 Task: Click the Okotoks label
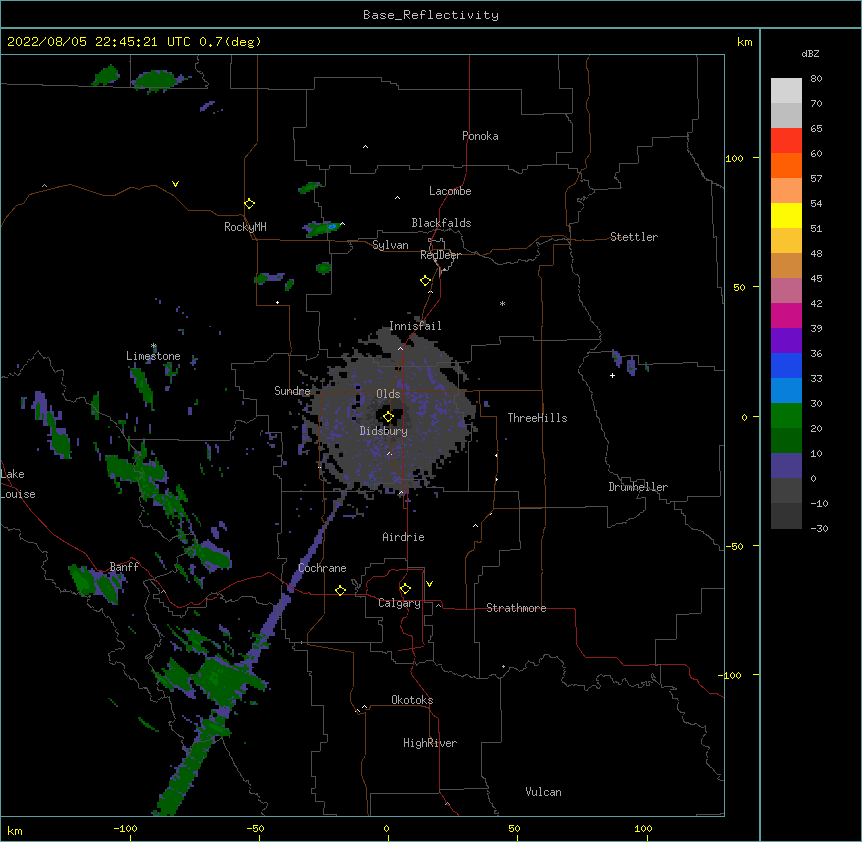pos(412,700)
